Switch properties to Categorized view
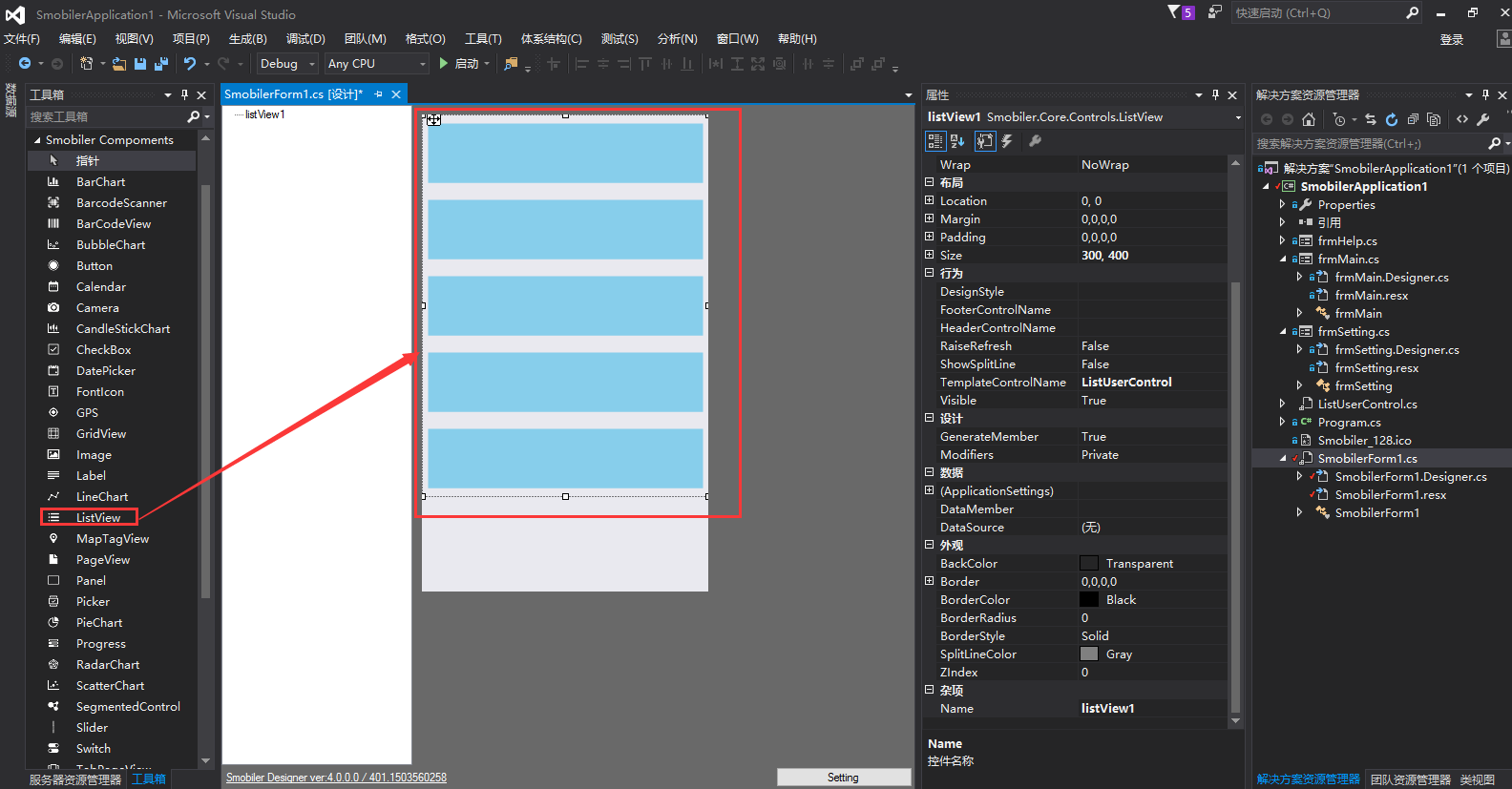1512x789 pixels. [x=935, y=141]
